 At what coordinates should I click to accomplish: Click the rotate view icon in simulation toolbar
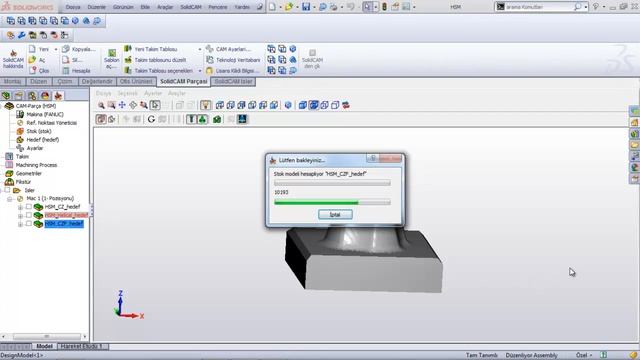pyautogui.click(x=133, y=105)
